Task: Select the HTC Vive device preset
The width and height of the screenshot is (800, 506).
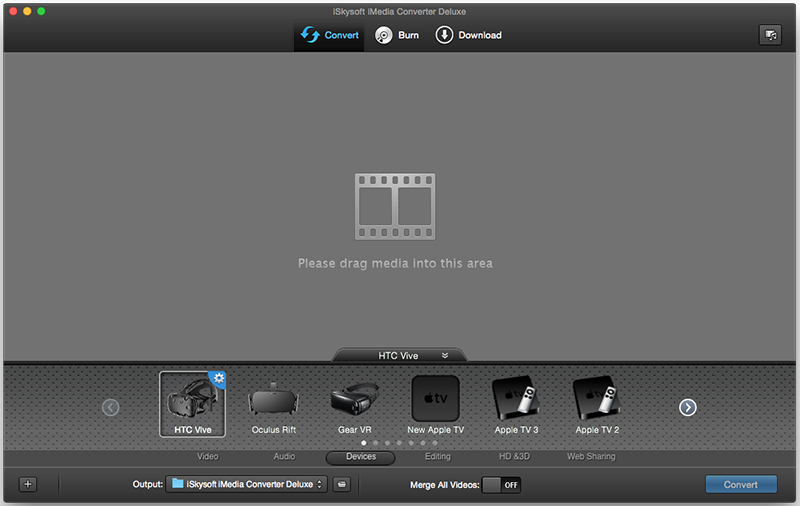Action: [x=192, y=401]
